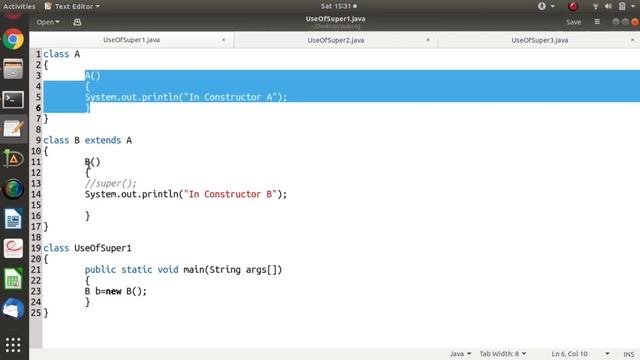Viewport: 640px width, 360px height.
Task: Show Applications grid in the dock
Action: (x=13, y=345)
